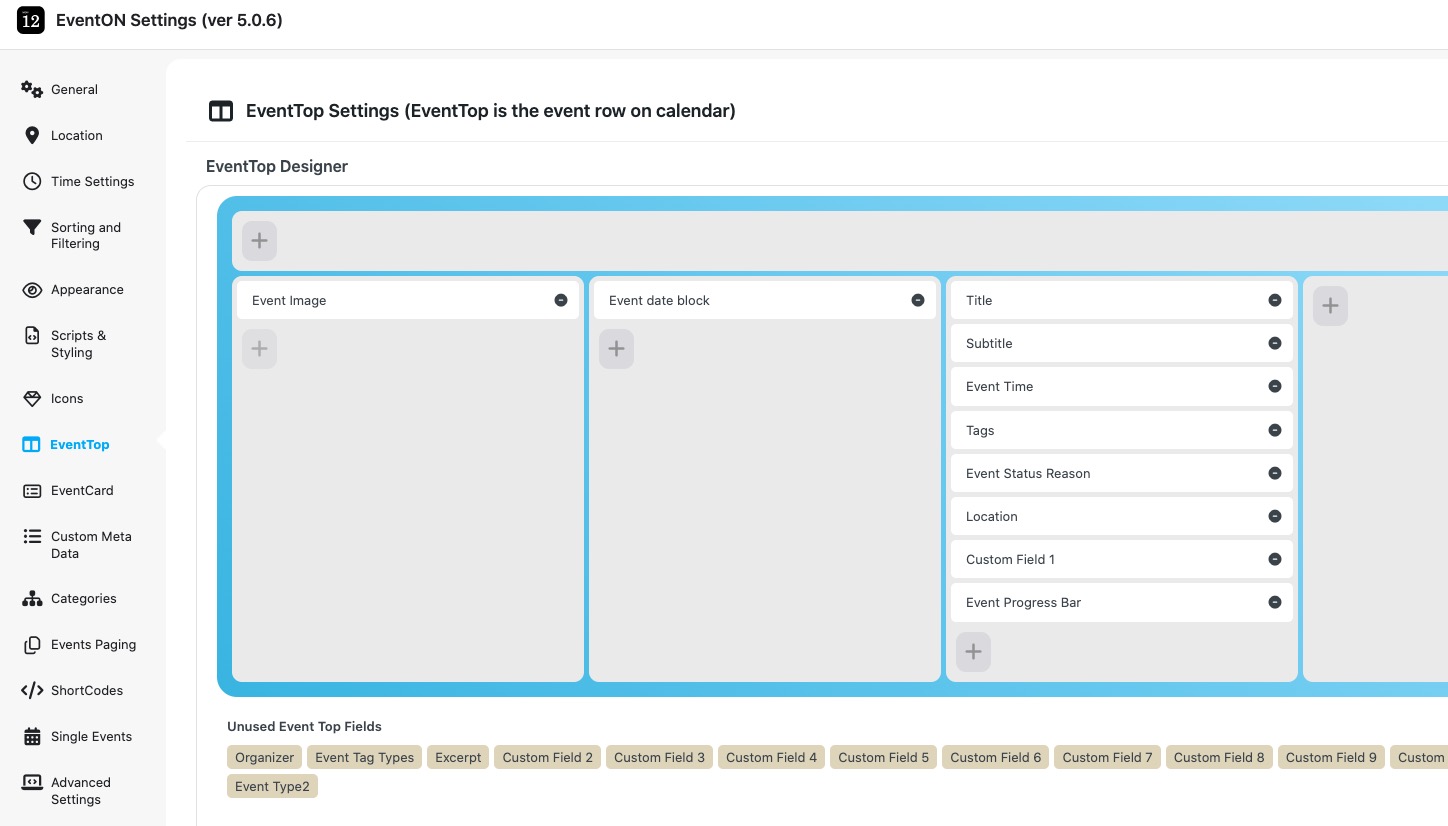The image size is (1448, 826).
Task: Remove Event date block from designer
Action: 918,300
